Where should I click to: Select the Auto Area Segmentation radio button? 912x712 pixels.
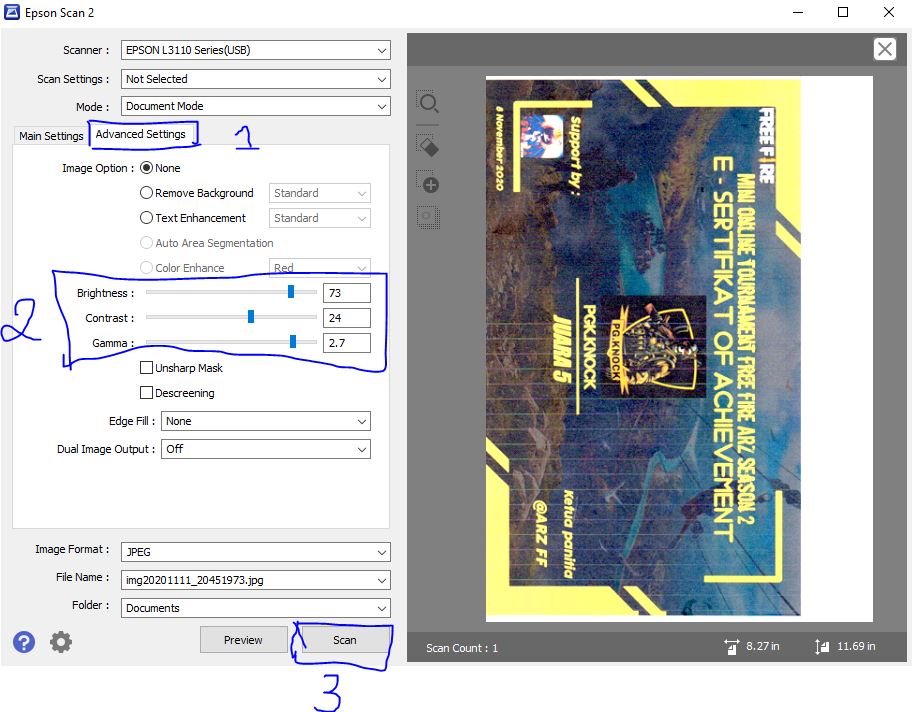(x=147, y=243)
